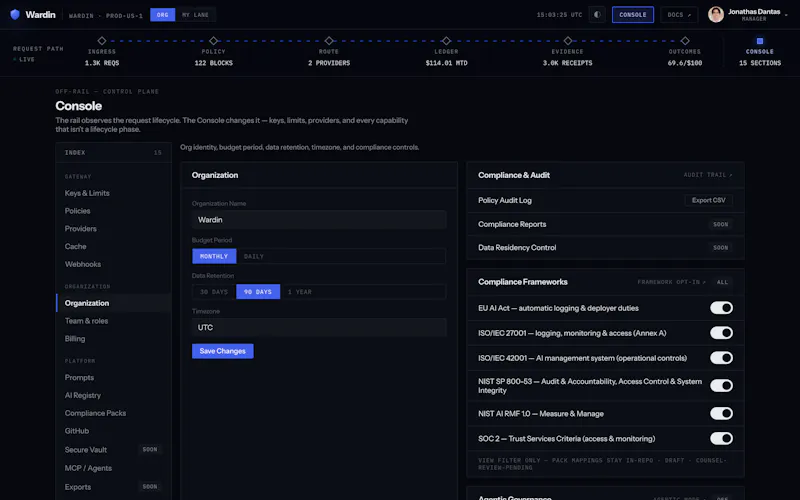This screenshot has width=800, height=500.
Task: Open the Audit Trail link
Action: tap(708, 175)
